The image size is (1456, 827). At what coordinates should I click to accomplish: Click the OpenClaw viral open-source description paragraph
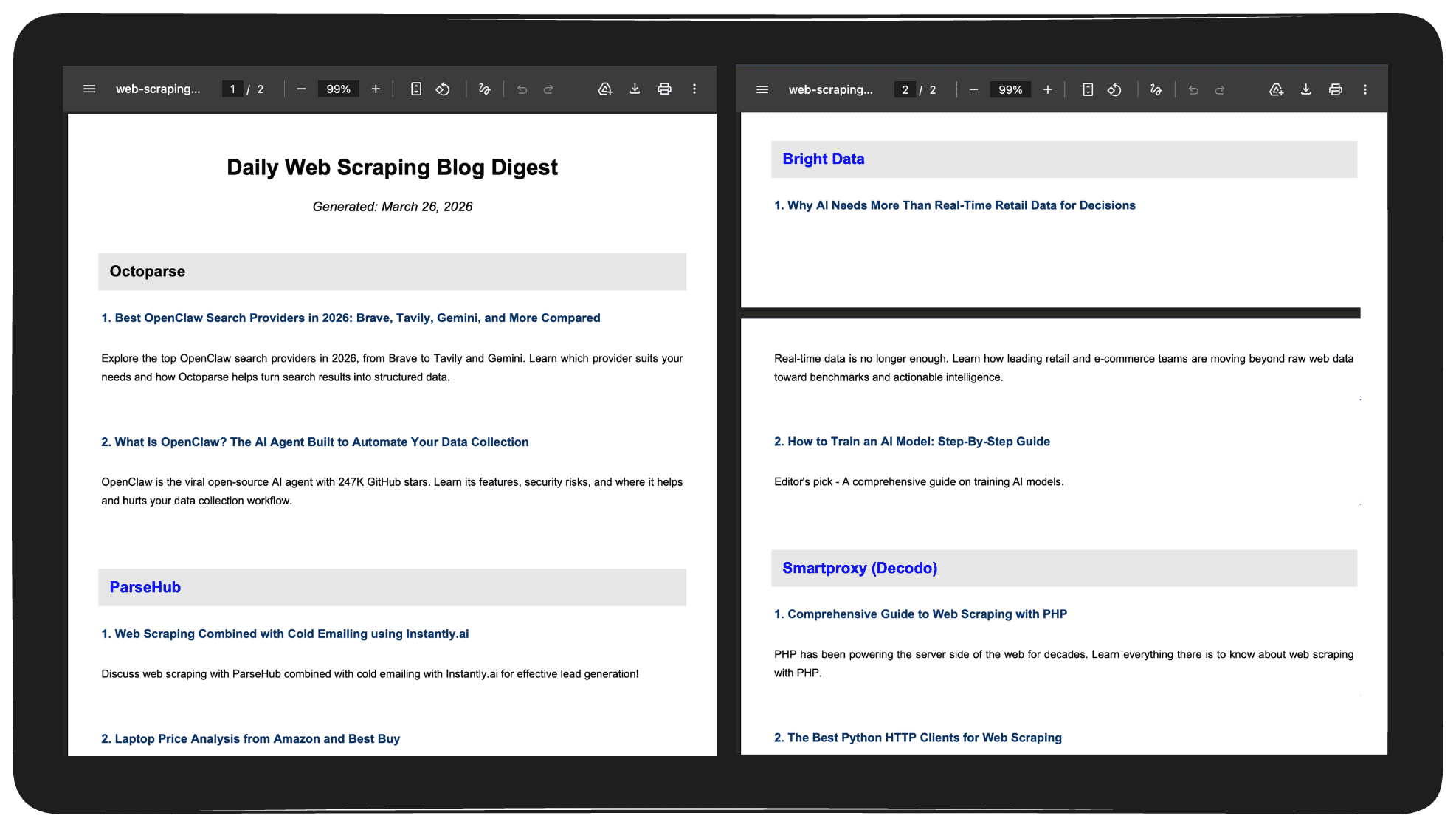[x=392, y=491]
